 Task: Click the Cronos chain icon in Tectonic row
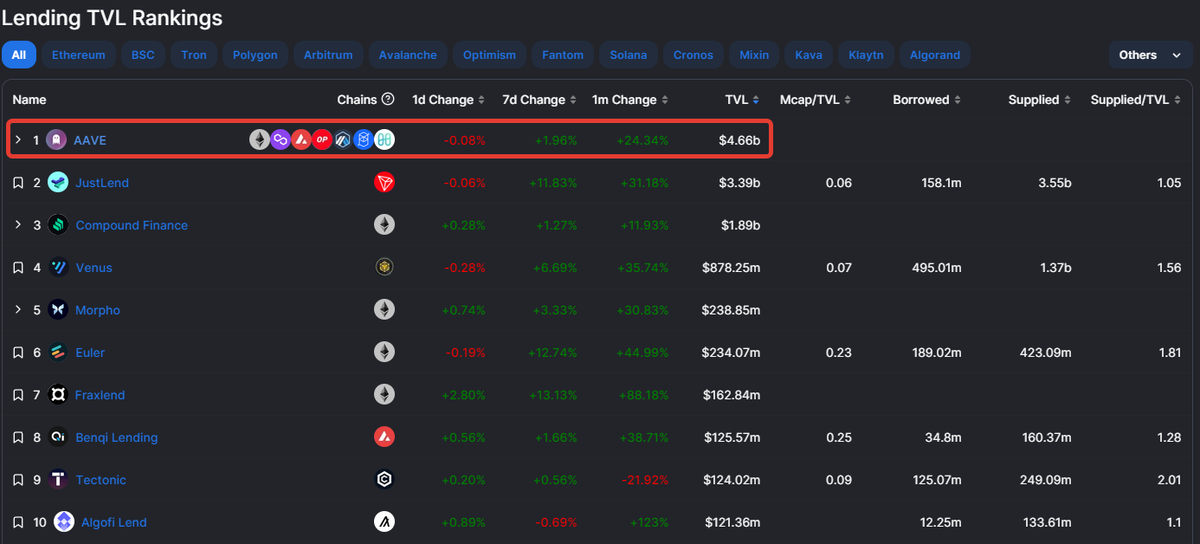[384, 480]
